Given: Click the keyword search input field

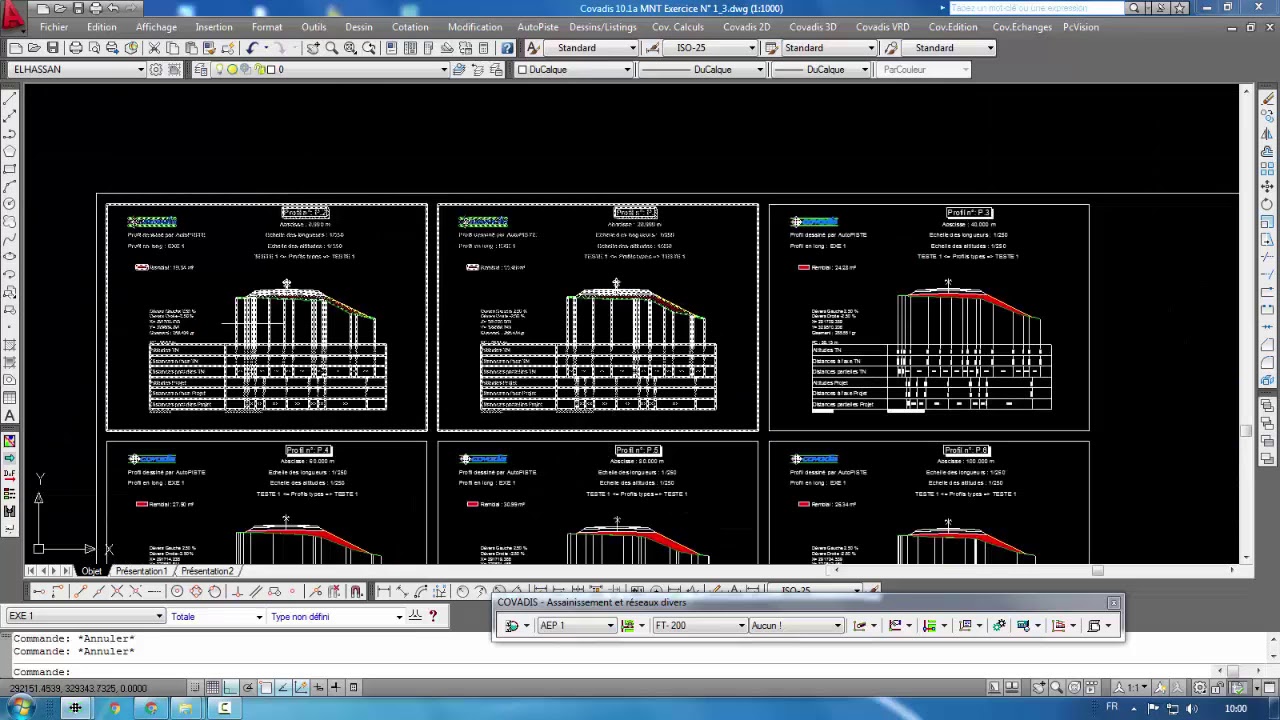Looking at the screenshot, I should point(1036,8).
